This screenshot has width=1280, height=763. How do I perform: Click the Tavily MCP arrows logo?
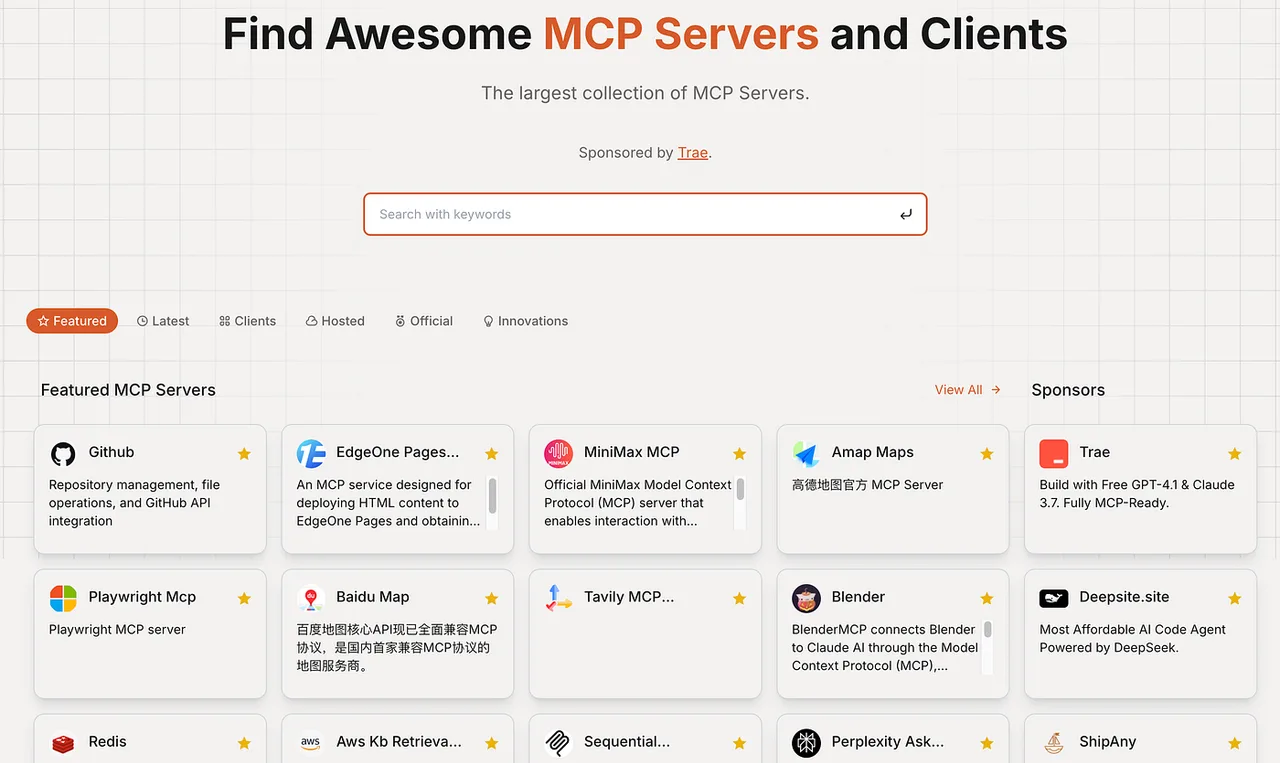tap(558, 599)
